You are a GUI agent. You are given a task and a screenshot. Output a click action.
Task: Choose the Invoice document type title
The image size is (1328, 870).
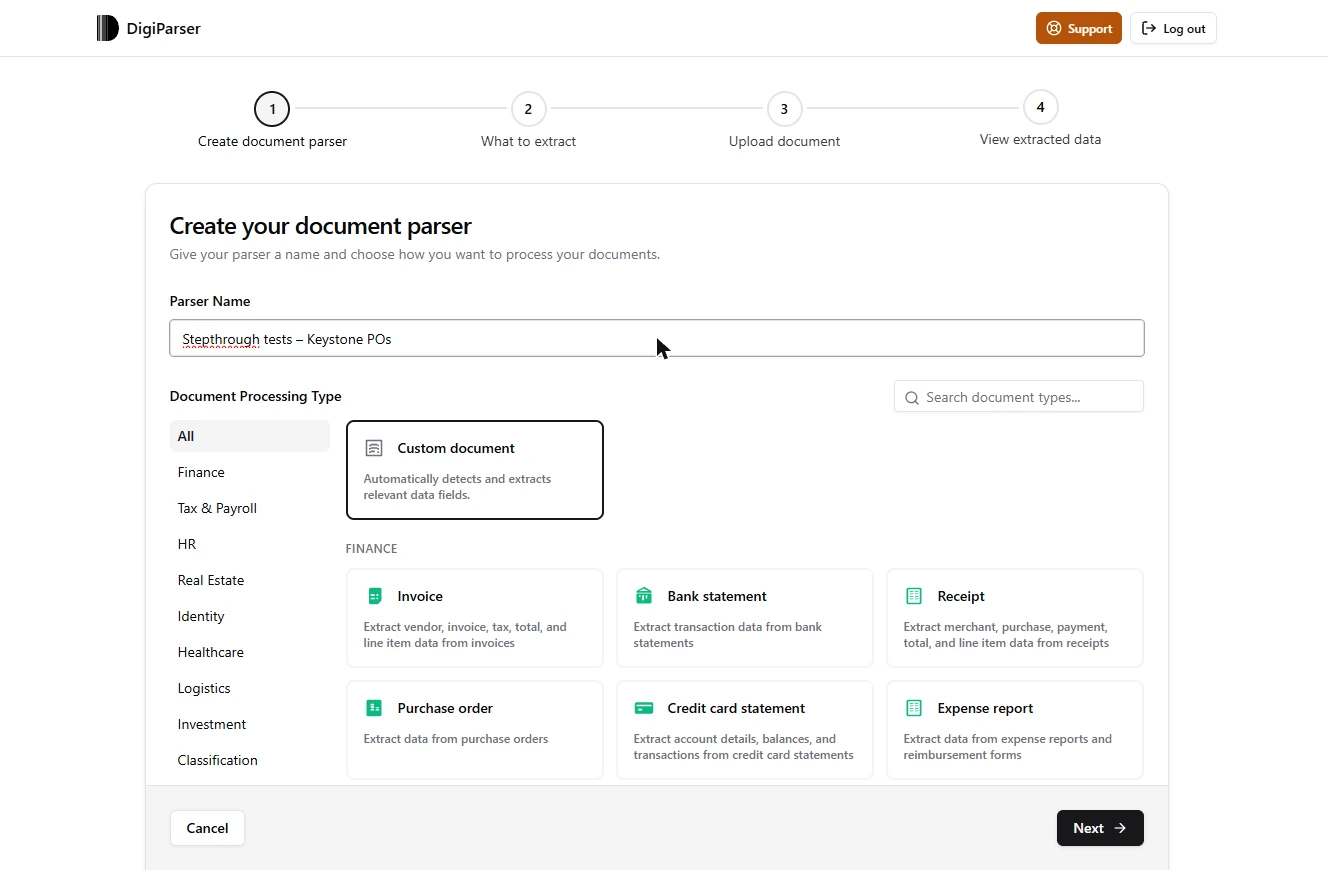[420, 596]
